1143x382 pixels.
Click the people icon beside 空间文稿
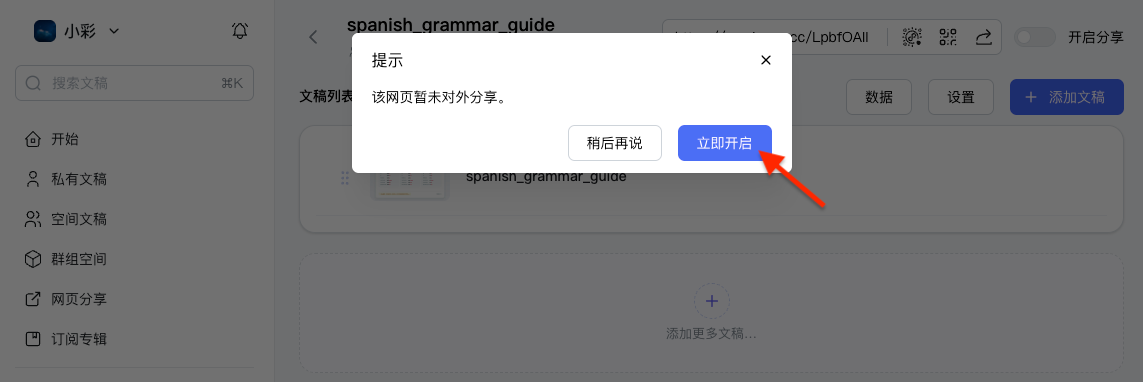[33, 219]
